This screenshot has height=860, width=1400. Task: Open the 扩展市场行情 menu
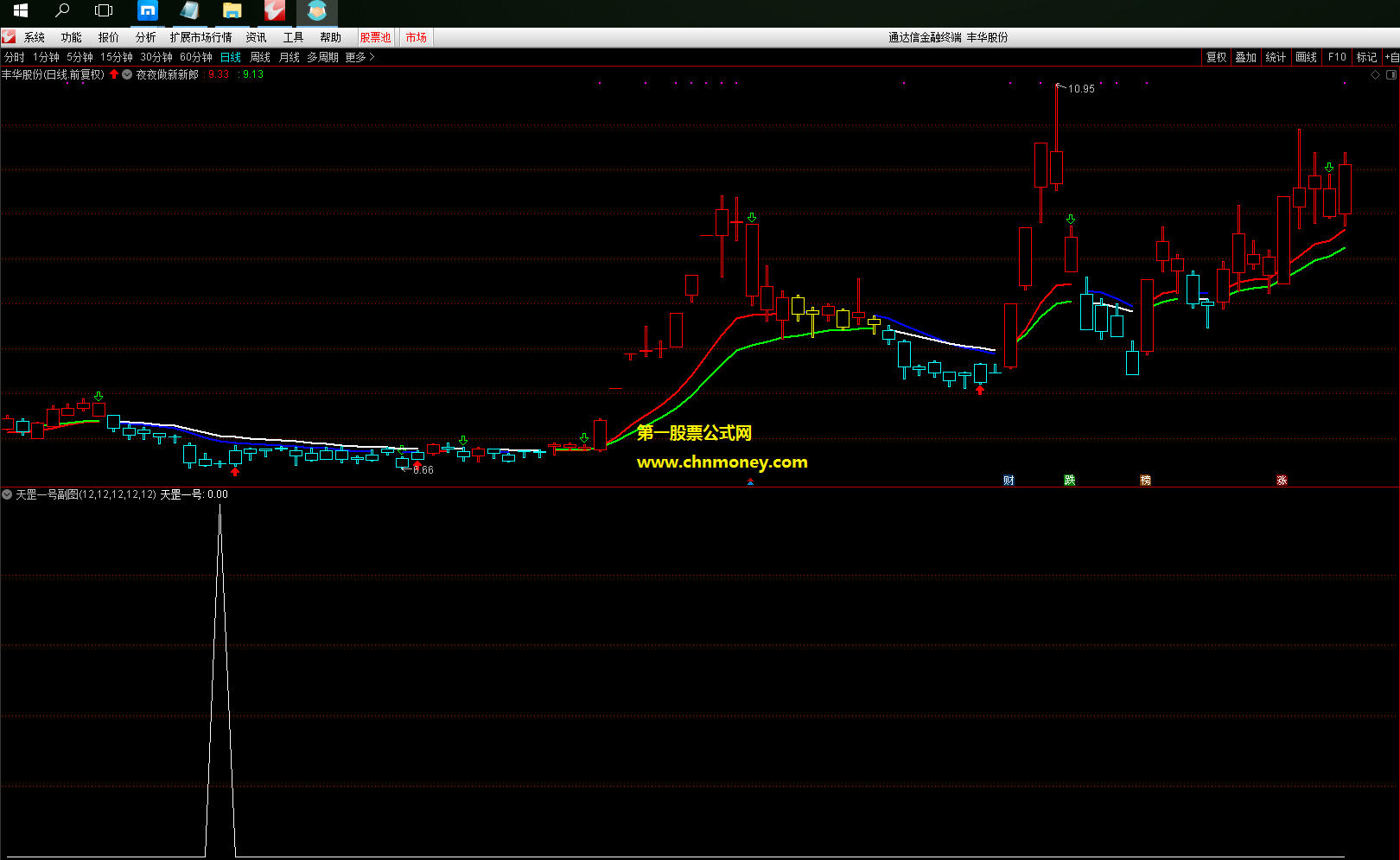point(201,37)
